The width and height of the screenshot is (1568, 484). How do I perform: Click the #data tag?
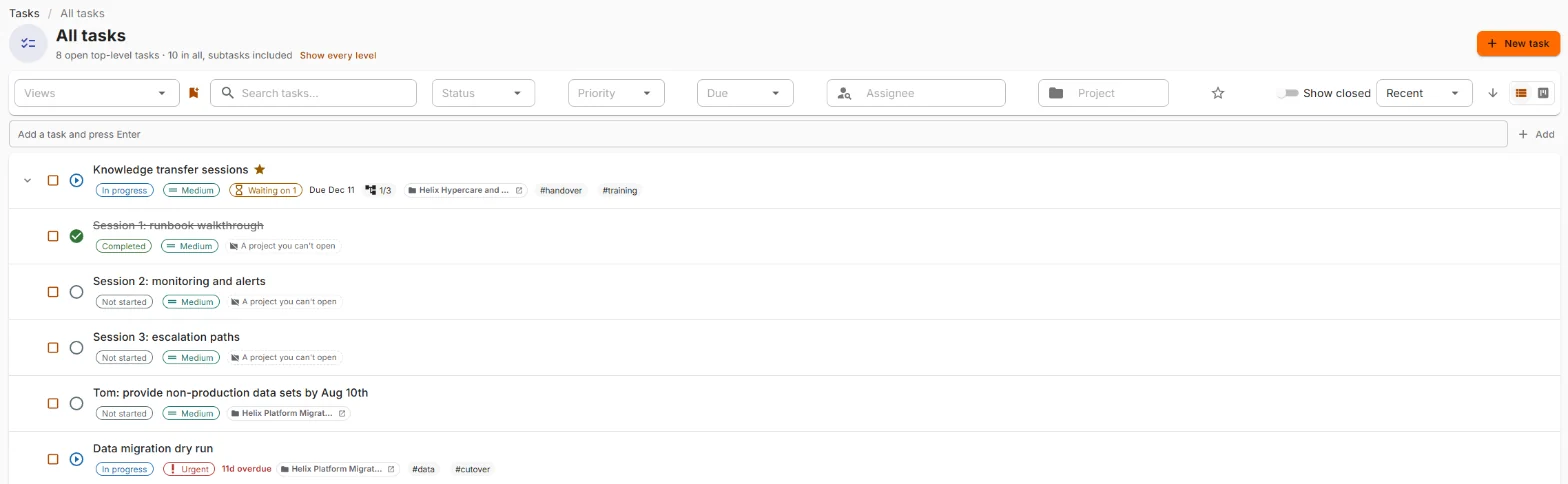(x=424, y=469)
